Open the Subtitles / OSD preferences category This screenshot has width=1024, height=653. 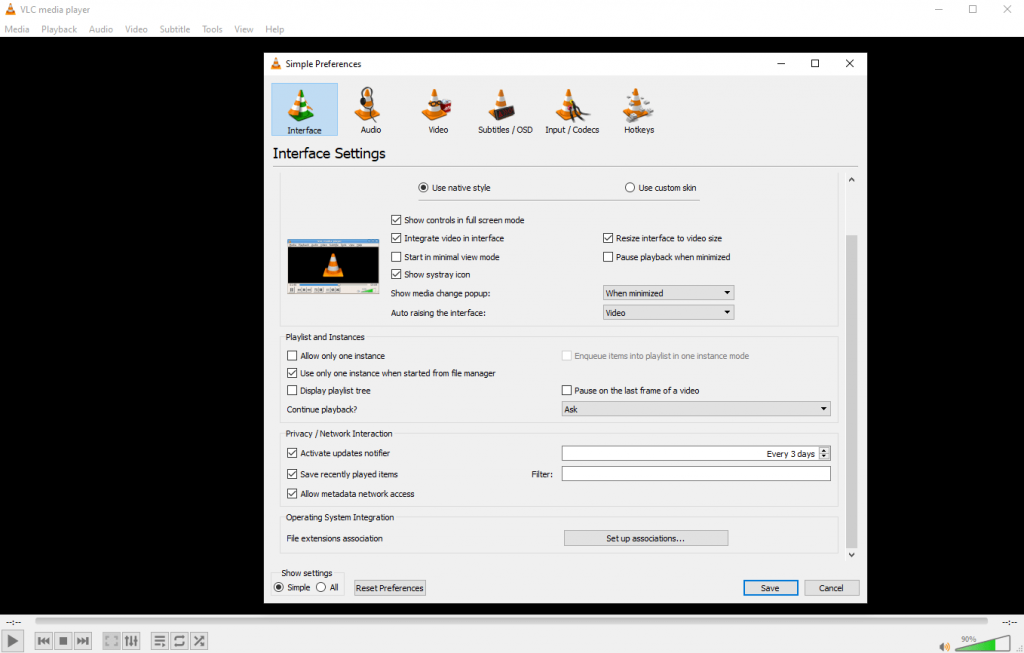[505, 109]
